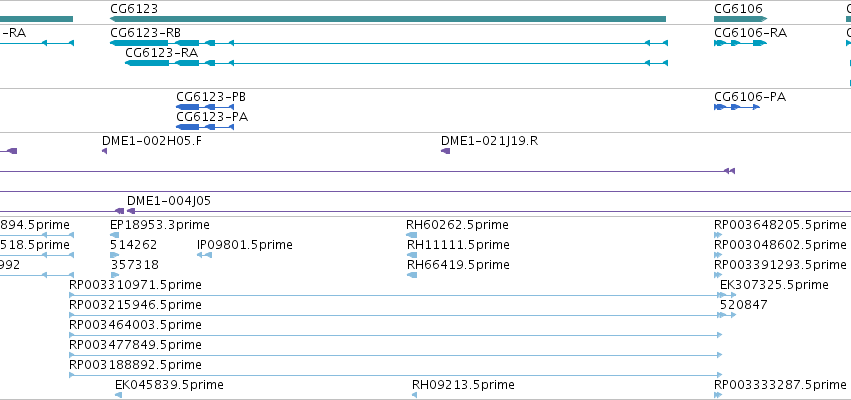Viewport: 851px width, 400px height.
Task: Click the CG6106-PA protein label
Action: [x=750, y=97]
